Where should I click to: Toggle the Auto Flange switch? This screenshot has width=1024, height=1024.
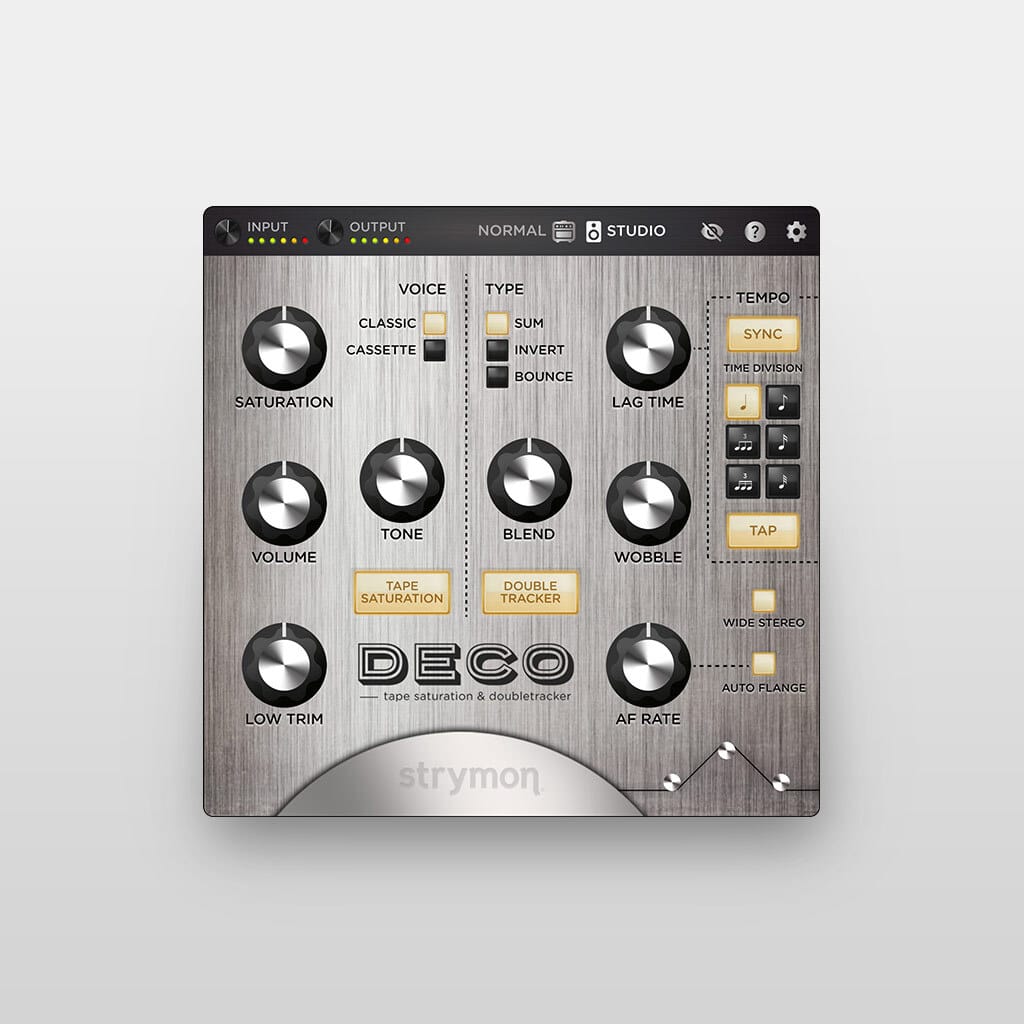[x=764, y=663]
